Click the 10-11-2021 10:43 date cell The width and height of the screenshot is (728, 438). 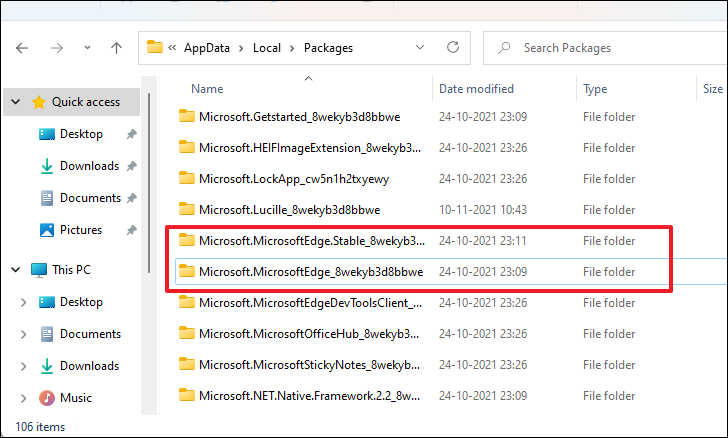(x=483, y=210)
